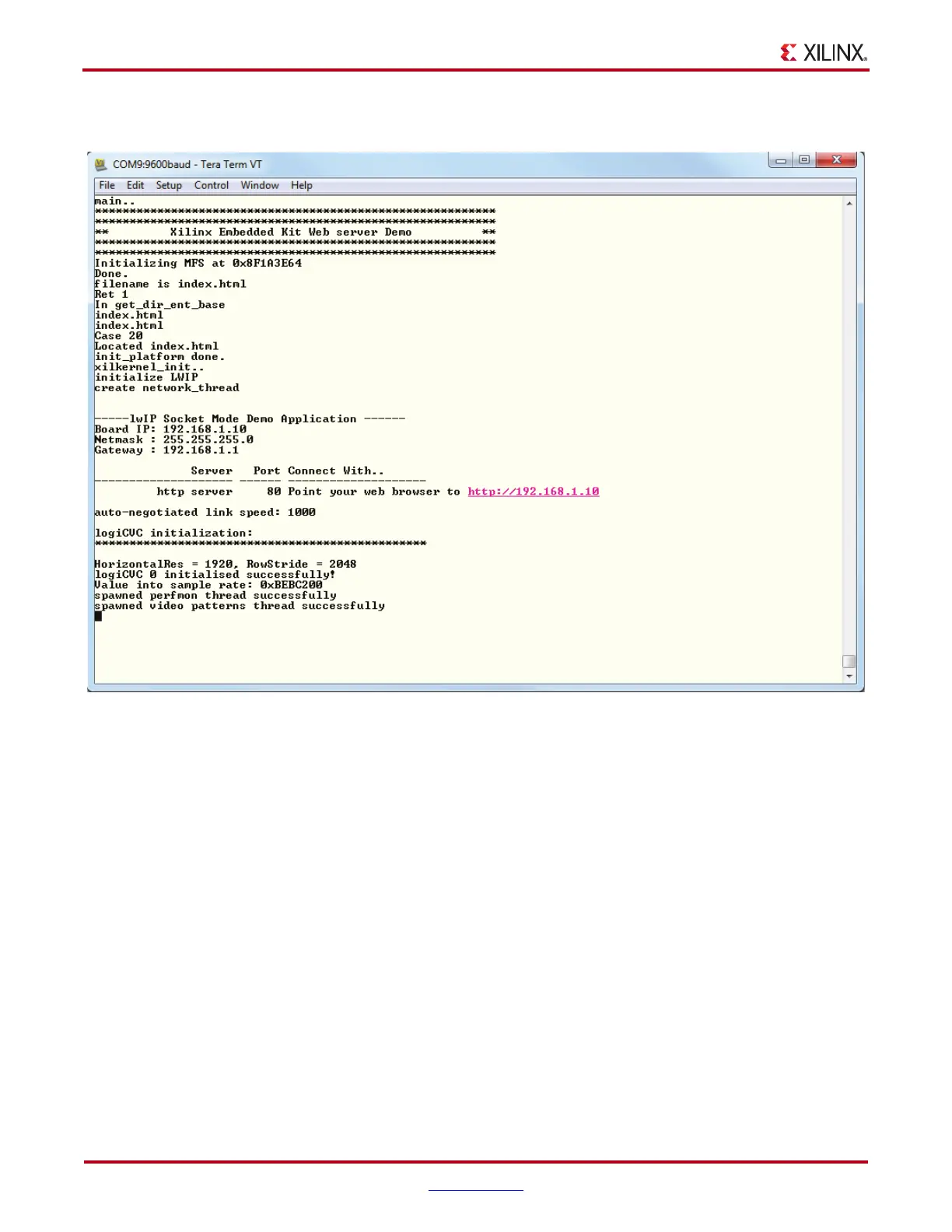
Task: Click the terminal scrollbar thumb
Action: (849, 661)
